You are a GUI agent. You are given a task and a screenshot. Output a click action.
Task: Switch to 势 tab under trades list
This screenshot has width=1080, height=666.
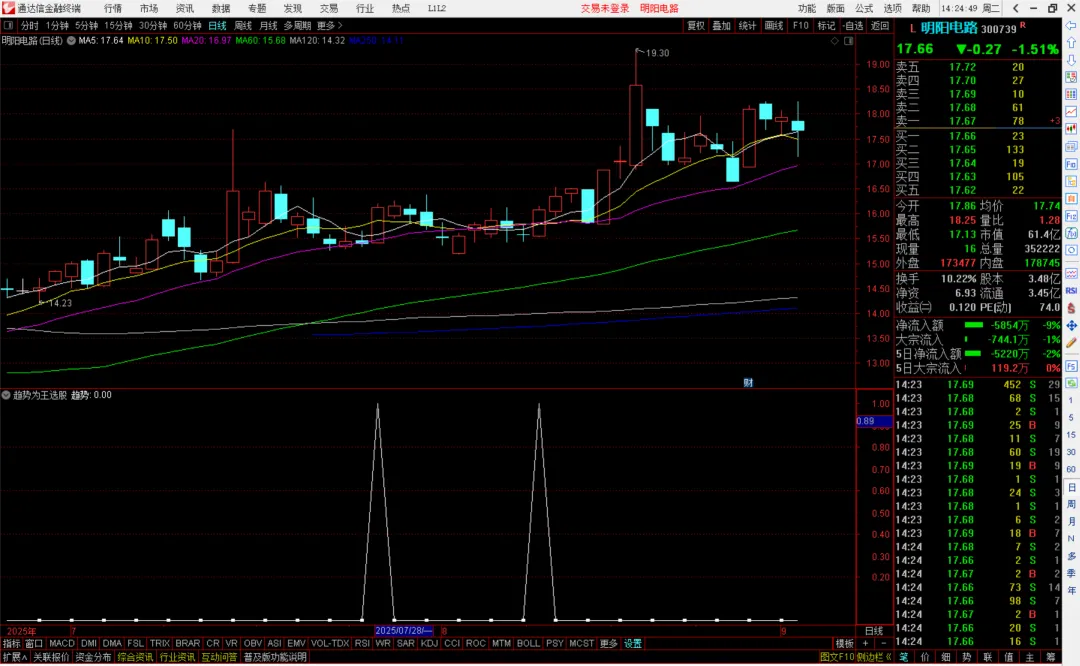click(966, 657)
